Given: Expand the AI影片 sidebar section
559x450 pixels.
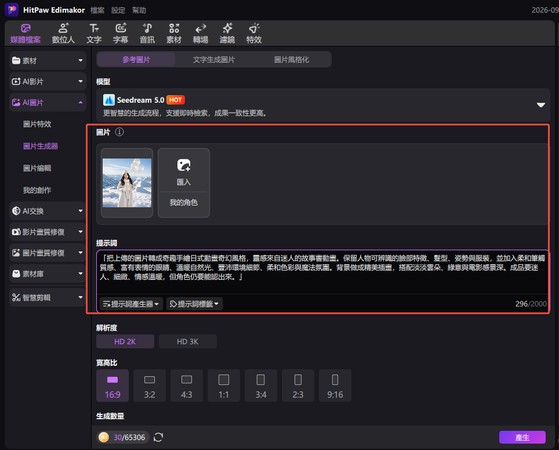Looking at the screenshot, I should tap(47, 82).
